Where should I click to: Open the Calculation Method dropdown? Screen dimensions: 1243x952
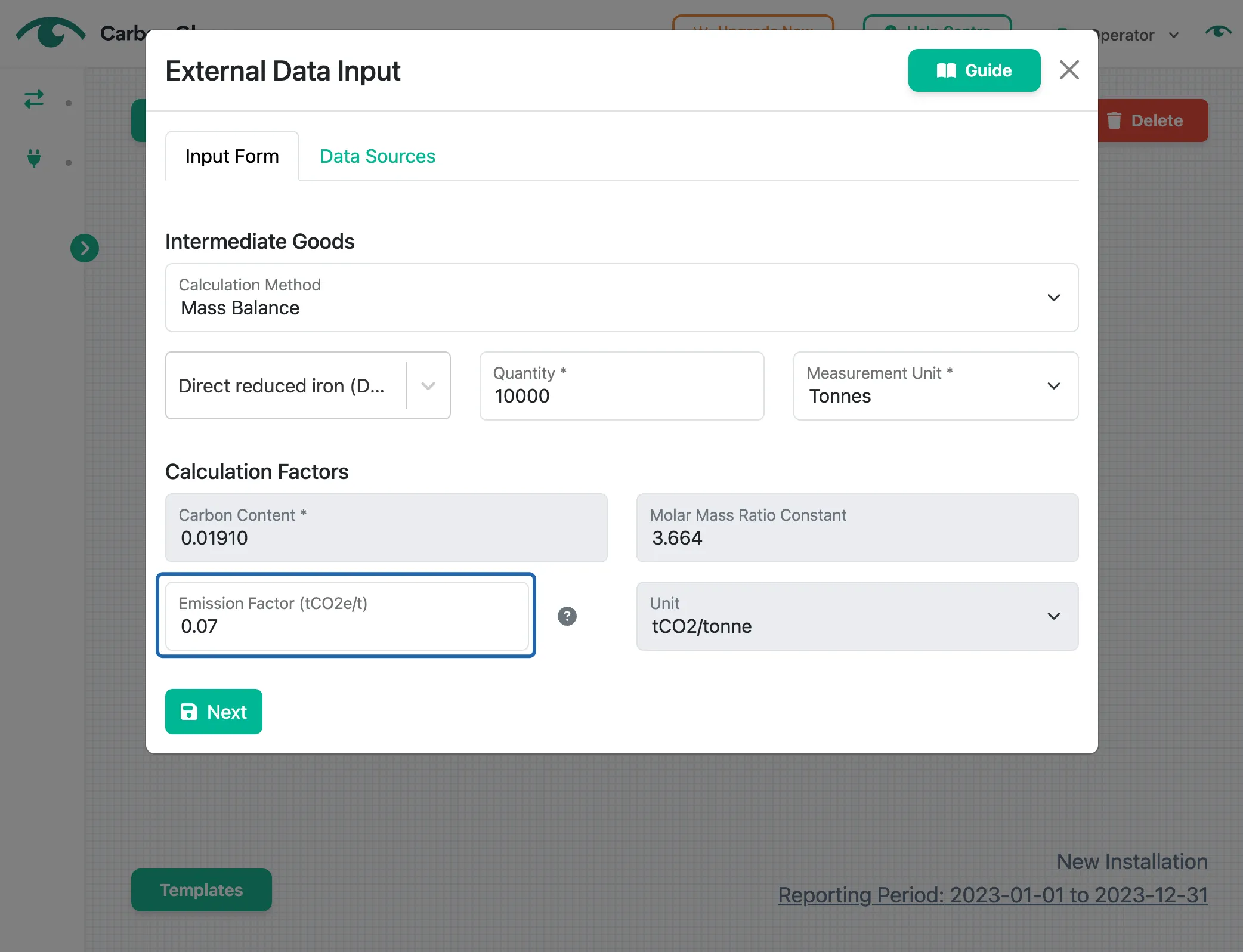click(x=621, y=298)
